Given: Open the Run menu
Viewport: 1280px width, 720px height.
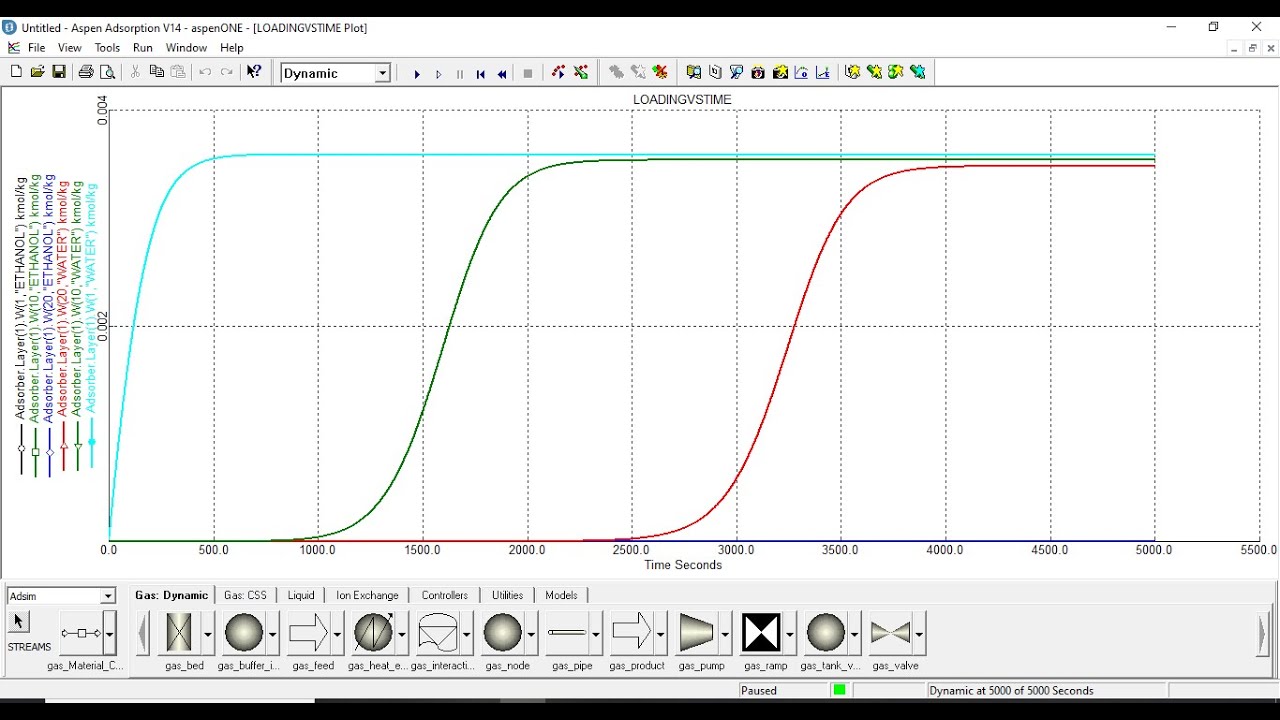Looking at the screenshot, I should tap(143, 48).
